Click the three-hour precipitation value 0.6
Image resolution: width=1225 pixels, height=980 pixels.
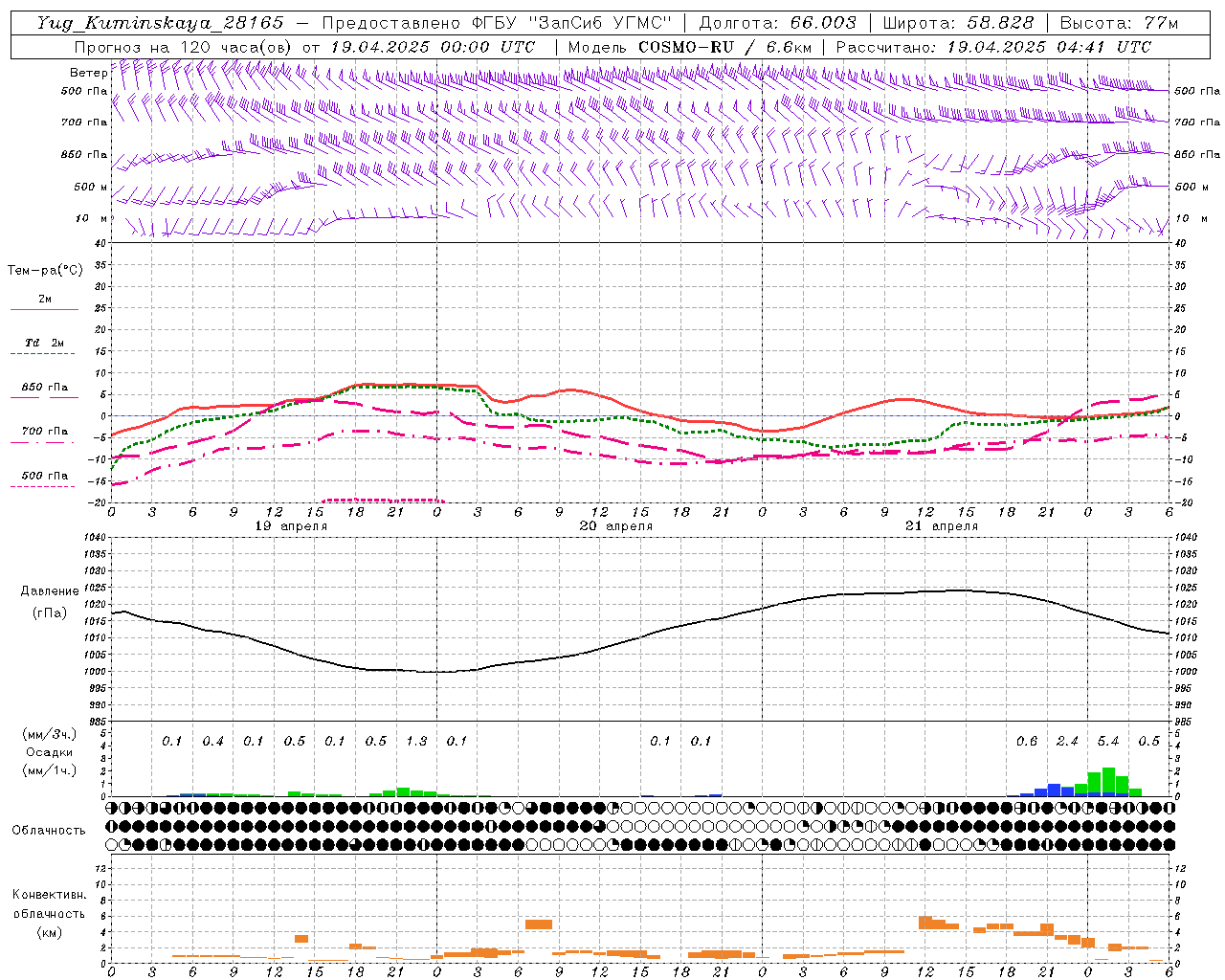tap(1027, 741)
